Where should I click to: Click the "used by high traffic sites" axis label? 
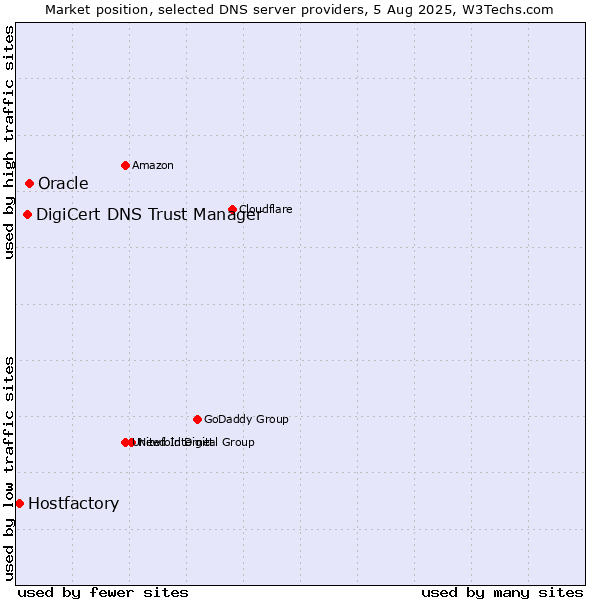click(9, 142)
